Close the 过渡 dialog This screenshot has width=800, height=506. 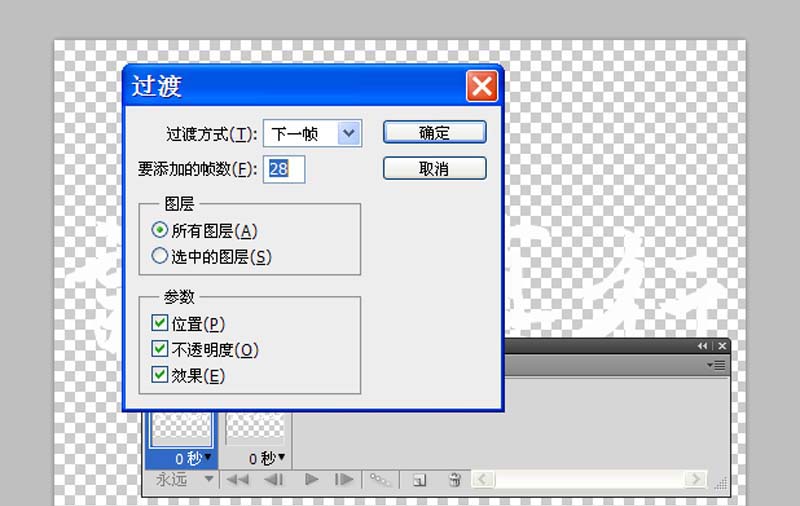click(x=482, y=86)
